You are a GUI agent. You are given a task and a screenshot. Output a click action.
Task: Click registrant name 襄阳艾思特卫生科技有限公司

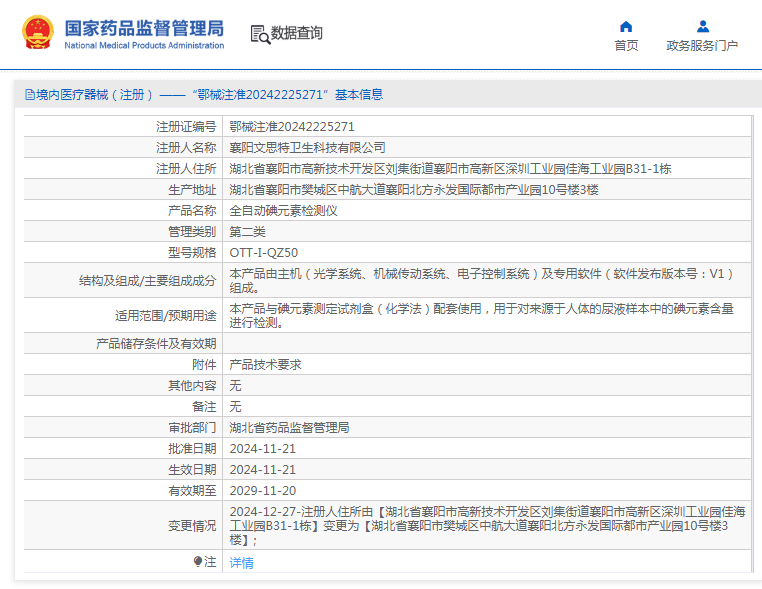307,148
